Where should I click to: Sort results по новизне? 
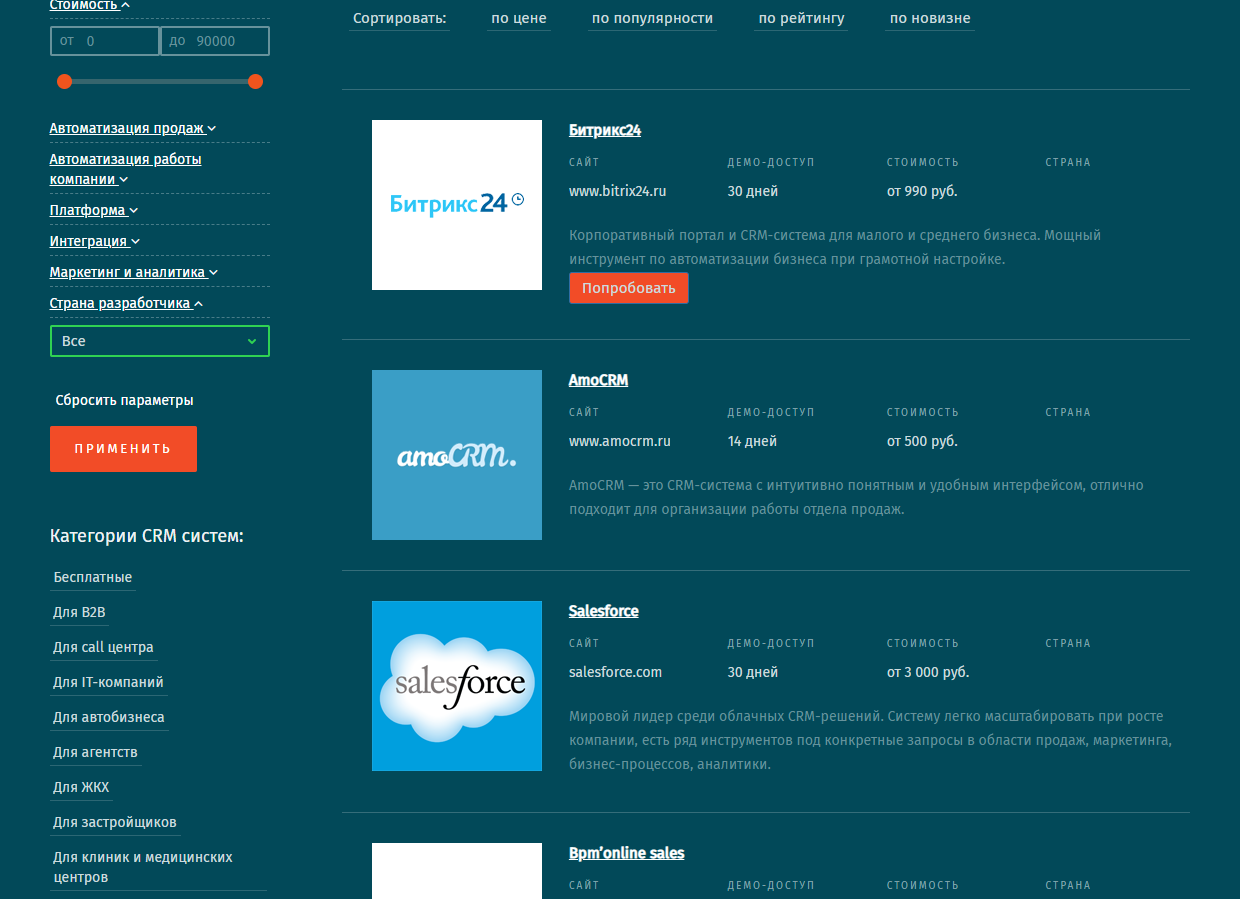coord(930,18)
